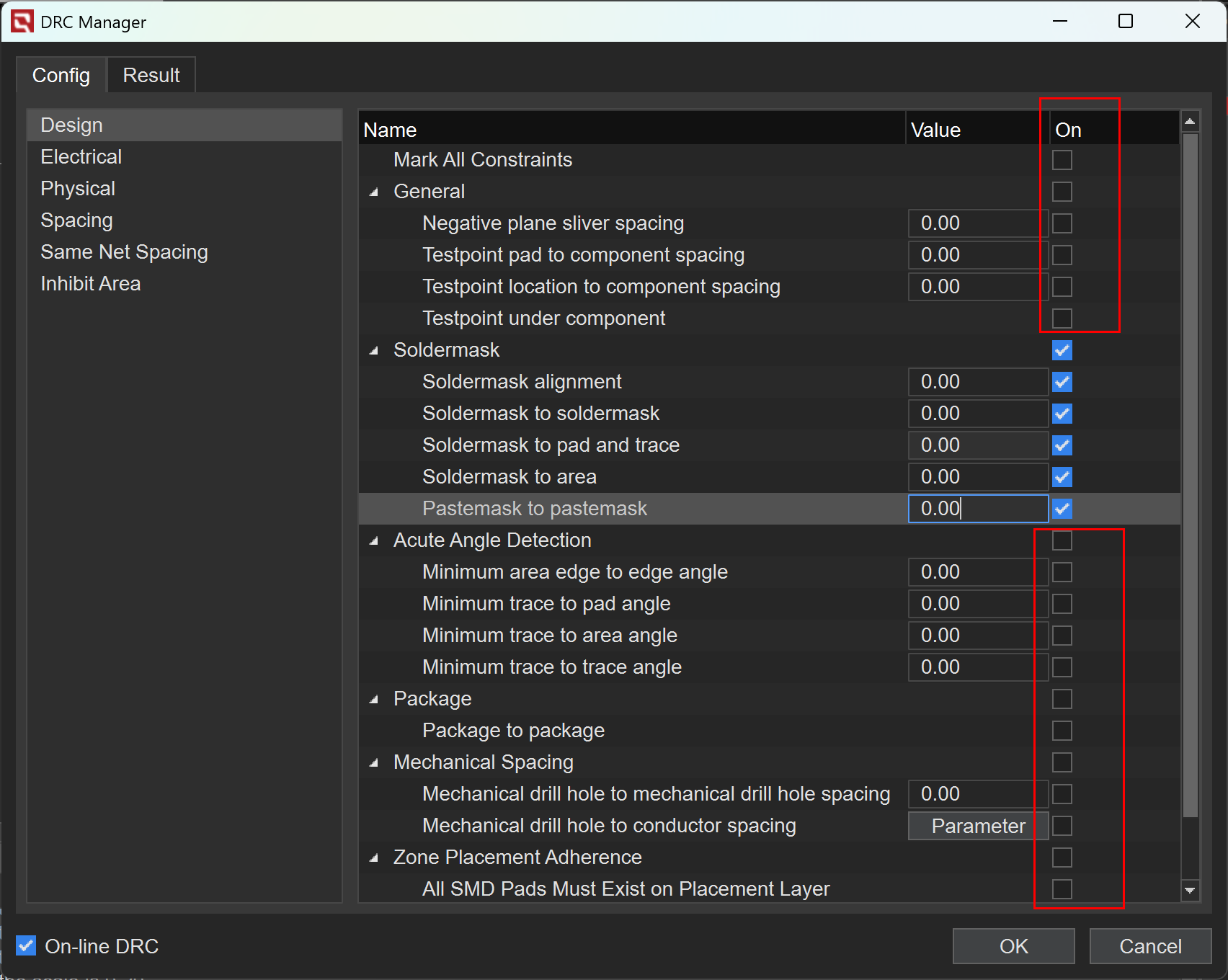1228x980 pixels.
Task: Collapse Zone Placement Adherence group
Action: point(374,858)
